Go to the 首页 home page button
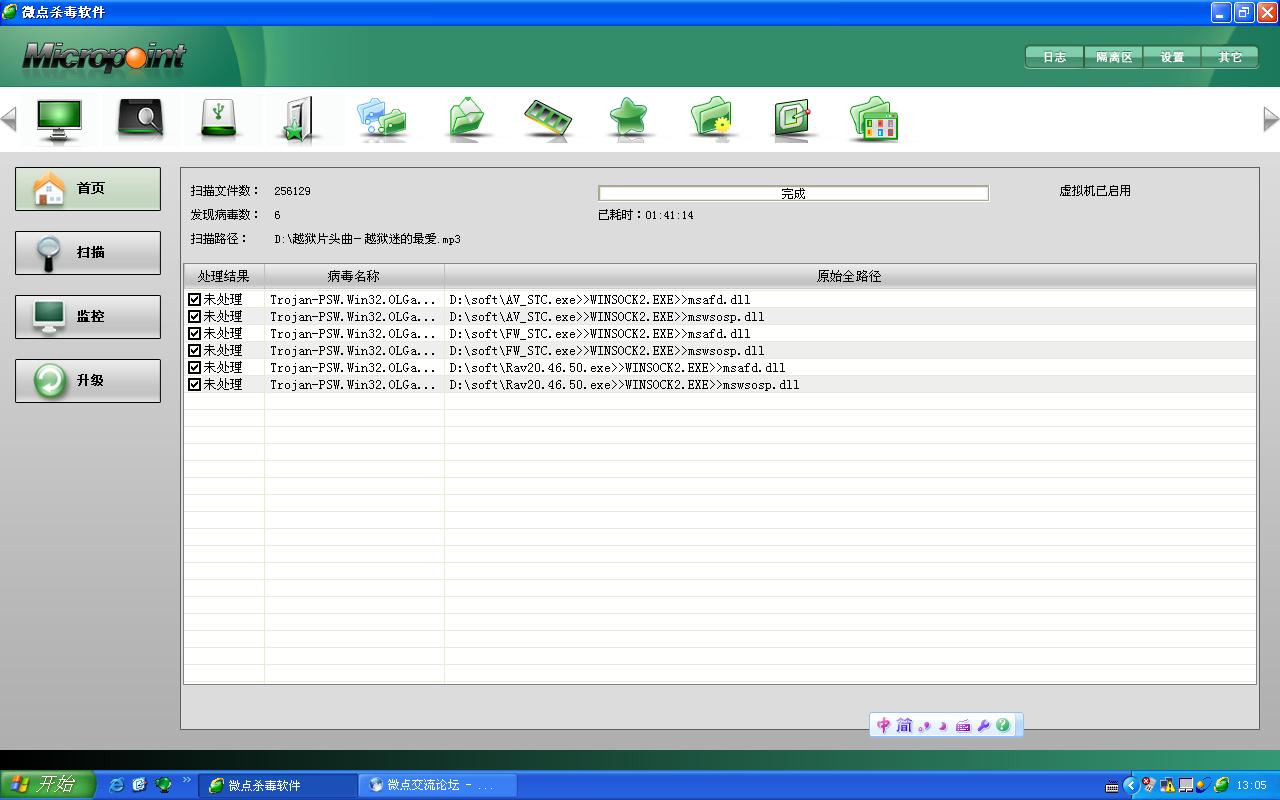This screenshot has height=800, width=1280. 88,189
